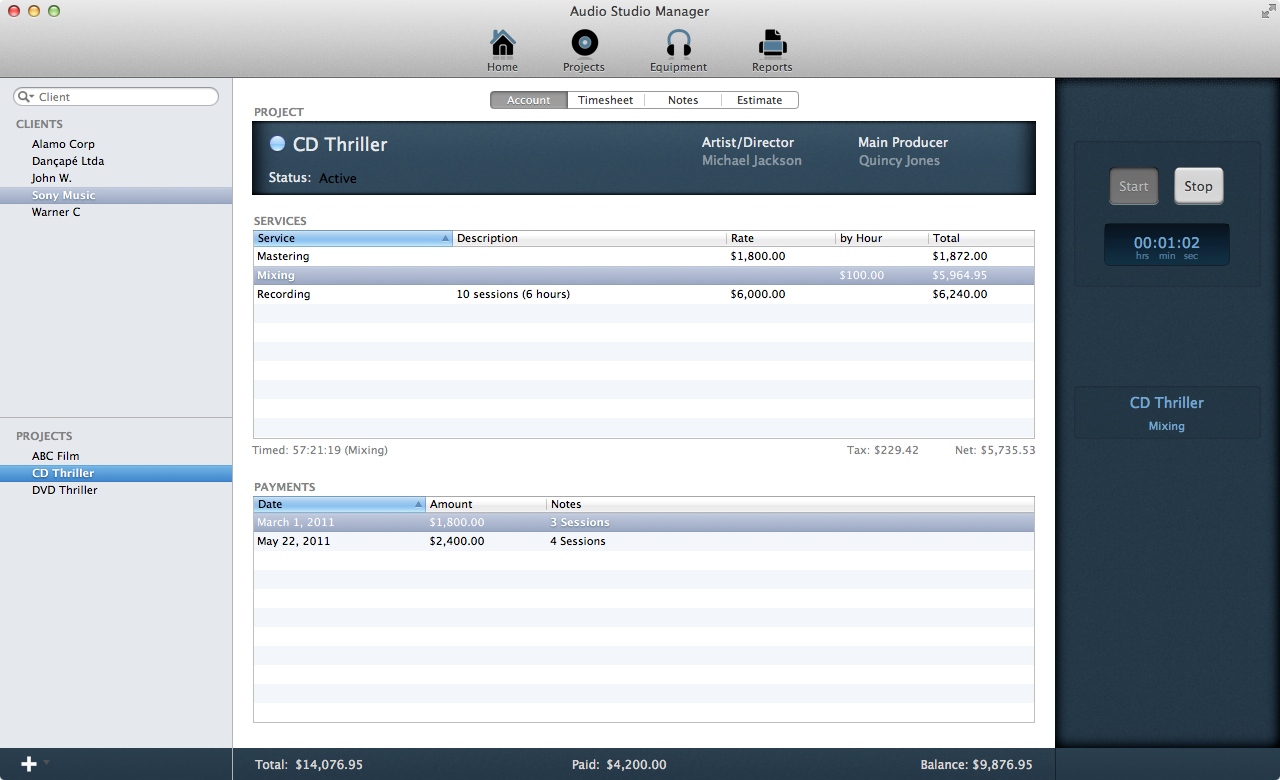1280x780 pixels.
Task: Select the Warner C client
Action: 56,212
